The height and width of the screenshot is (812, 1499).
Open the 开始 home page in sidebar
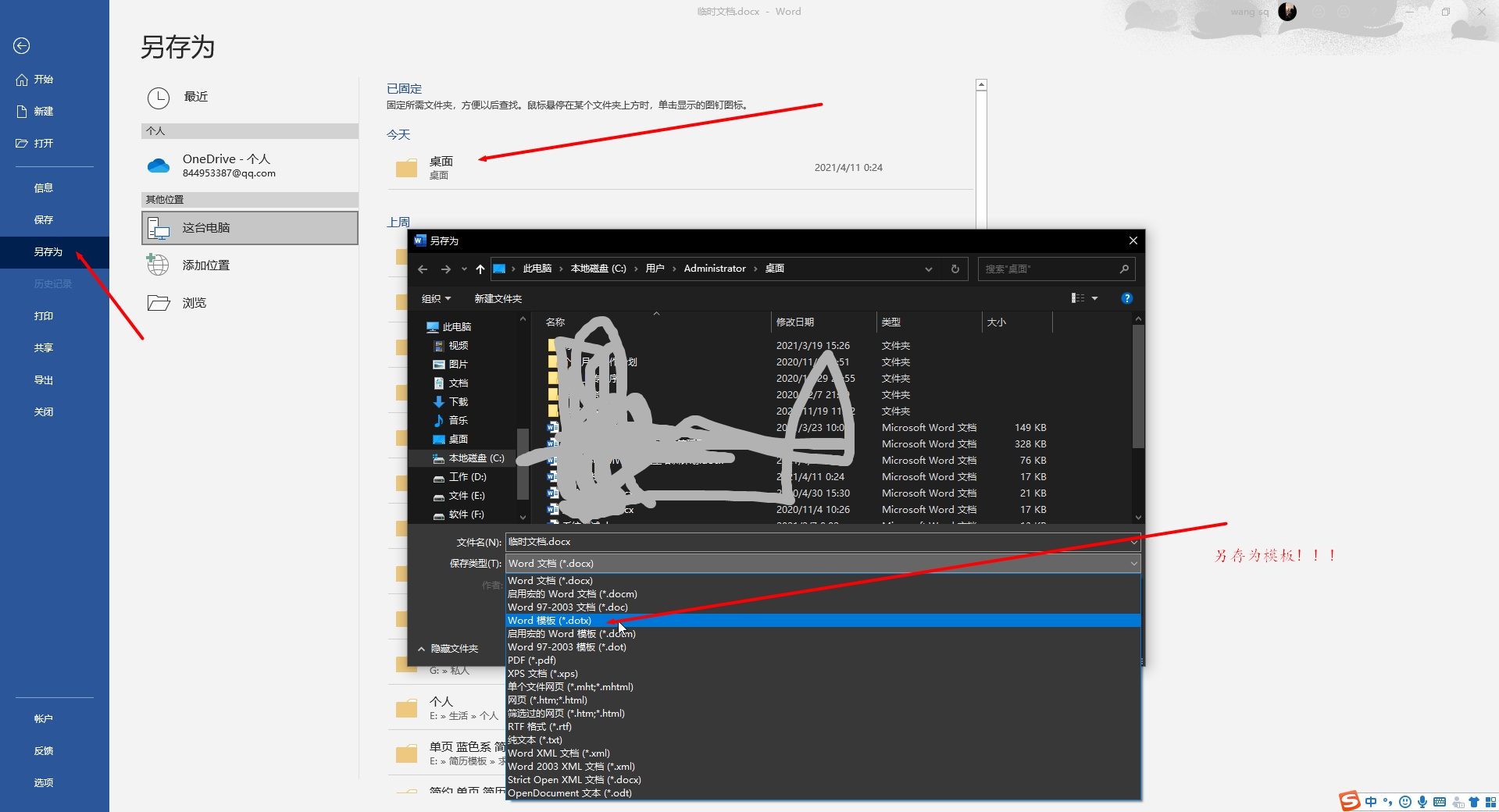pyautogui.click(x=34, y=80)
